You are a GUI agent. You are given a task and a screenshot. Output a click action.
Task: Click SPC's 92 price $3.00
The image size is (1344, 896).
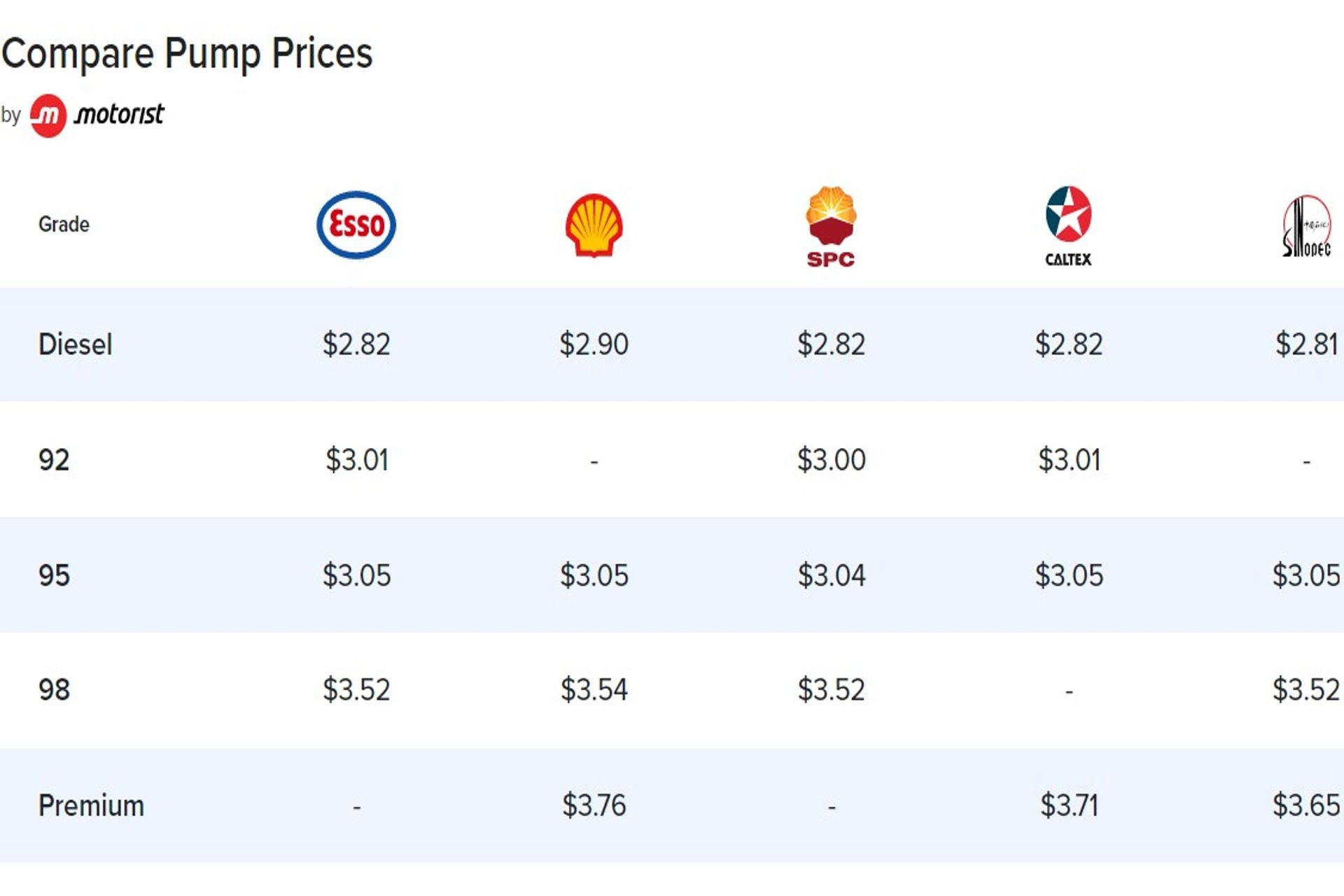(831, 460)
